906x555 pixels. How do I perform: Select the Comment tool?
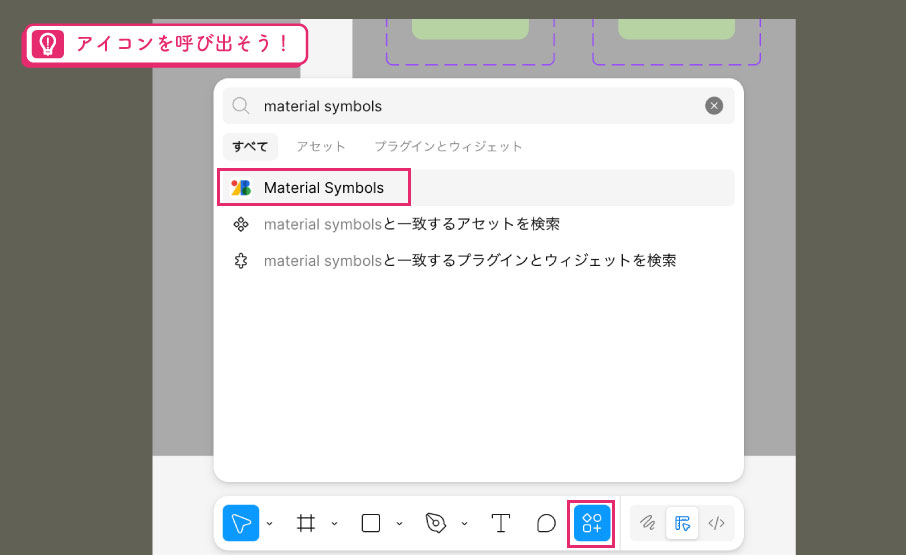[x=546, y=523]
